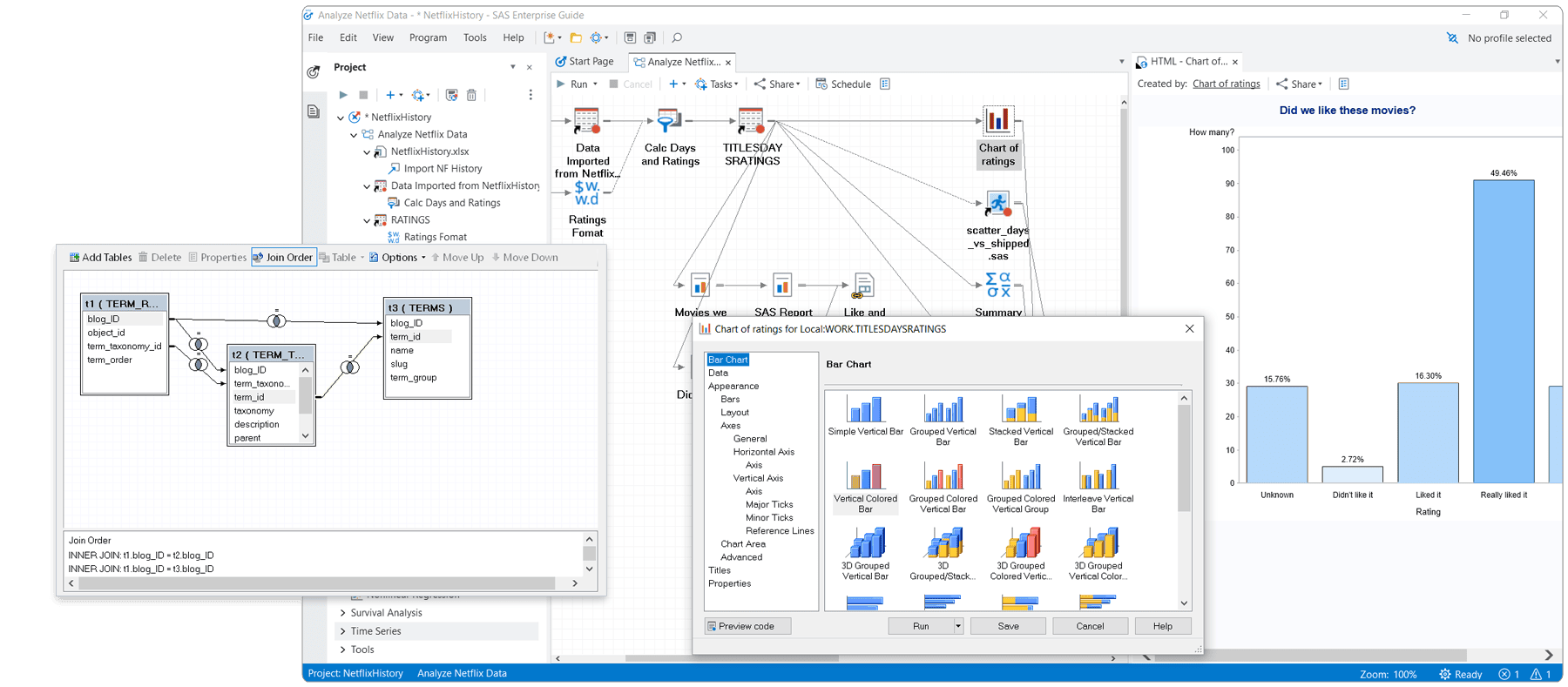Select Data in the chart dialog options tree
This screenshot has height=687, width=1568.
point(718,373)
